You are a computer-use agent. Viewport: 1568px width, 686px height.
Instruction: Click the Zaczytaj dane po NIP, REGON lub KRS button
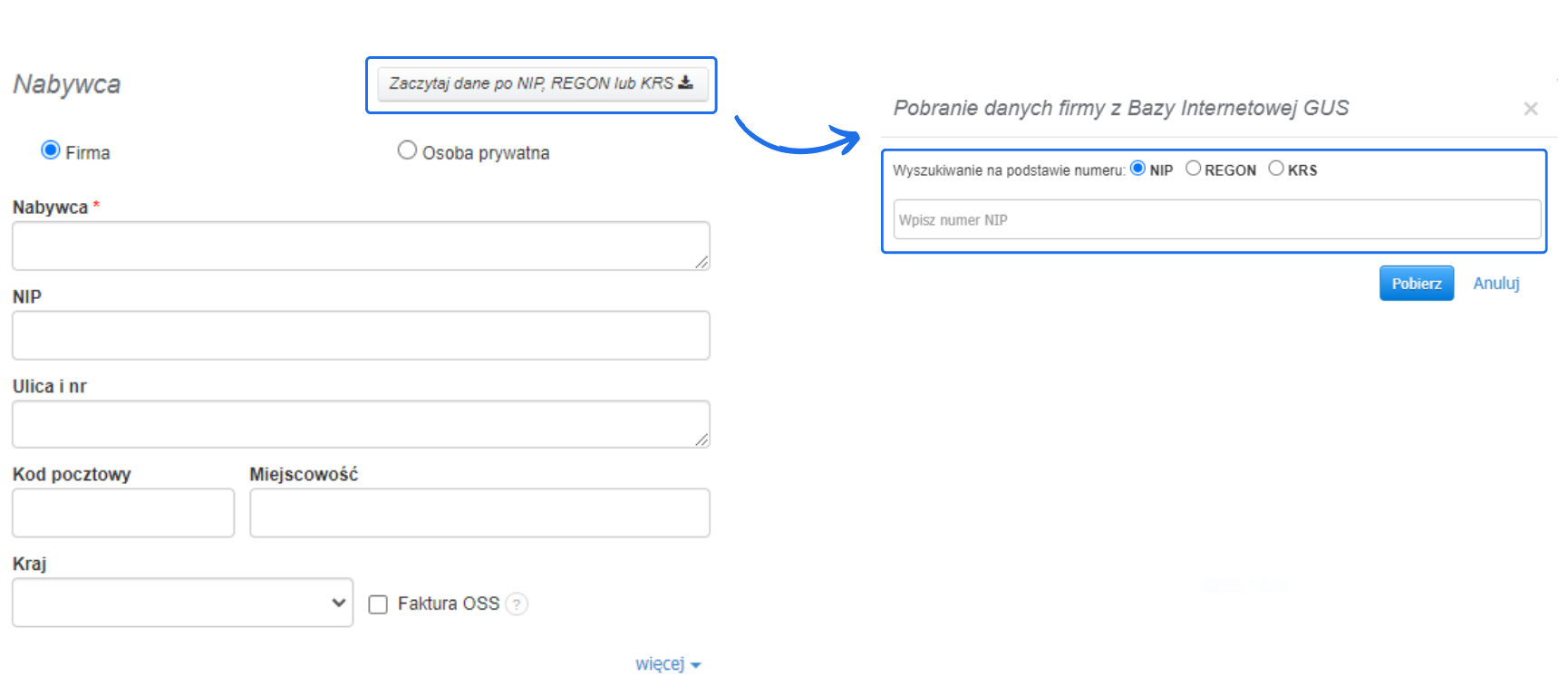click(x=541, y=83)
